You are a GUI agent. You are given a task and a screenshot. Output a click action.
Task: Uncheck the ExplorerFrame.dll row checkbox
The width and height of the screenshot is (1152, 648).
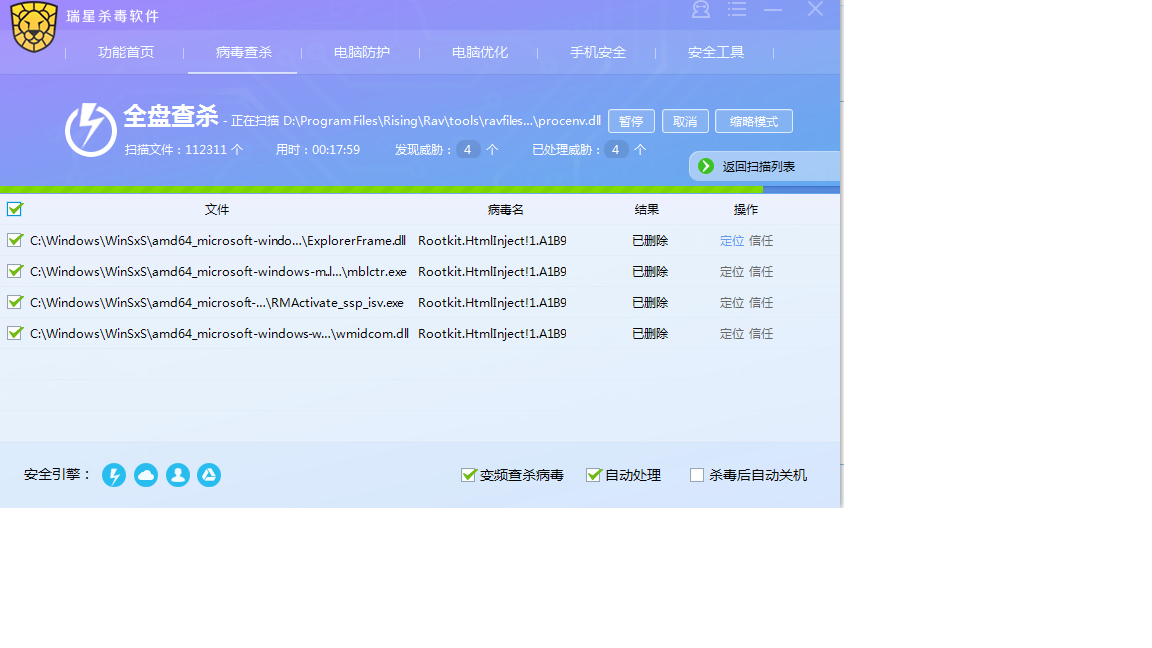15,240
